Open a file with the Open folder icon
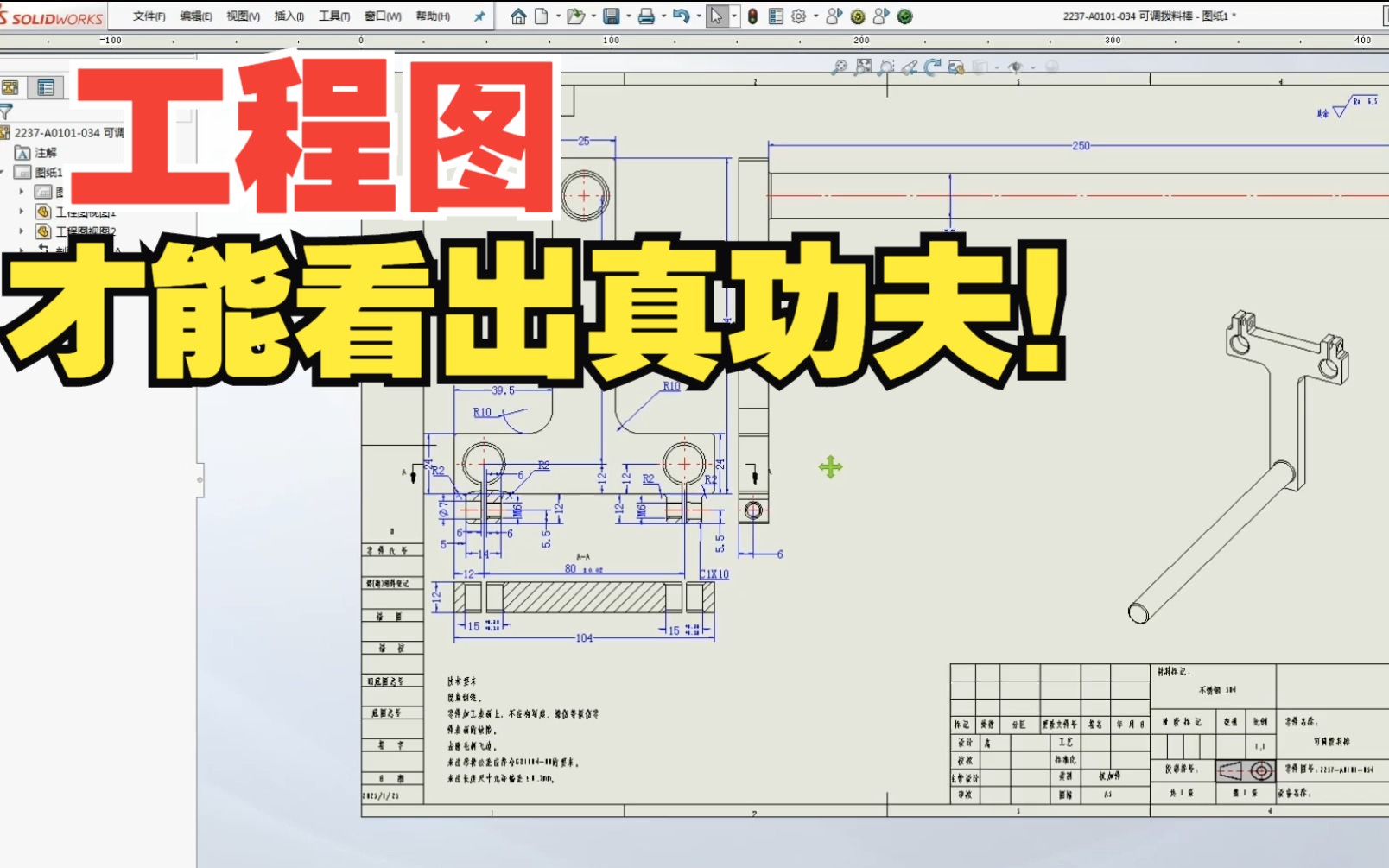Viewport: 1389px width, 868px height. (x=575, y=16)
